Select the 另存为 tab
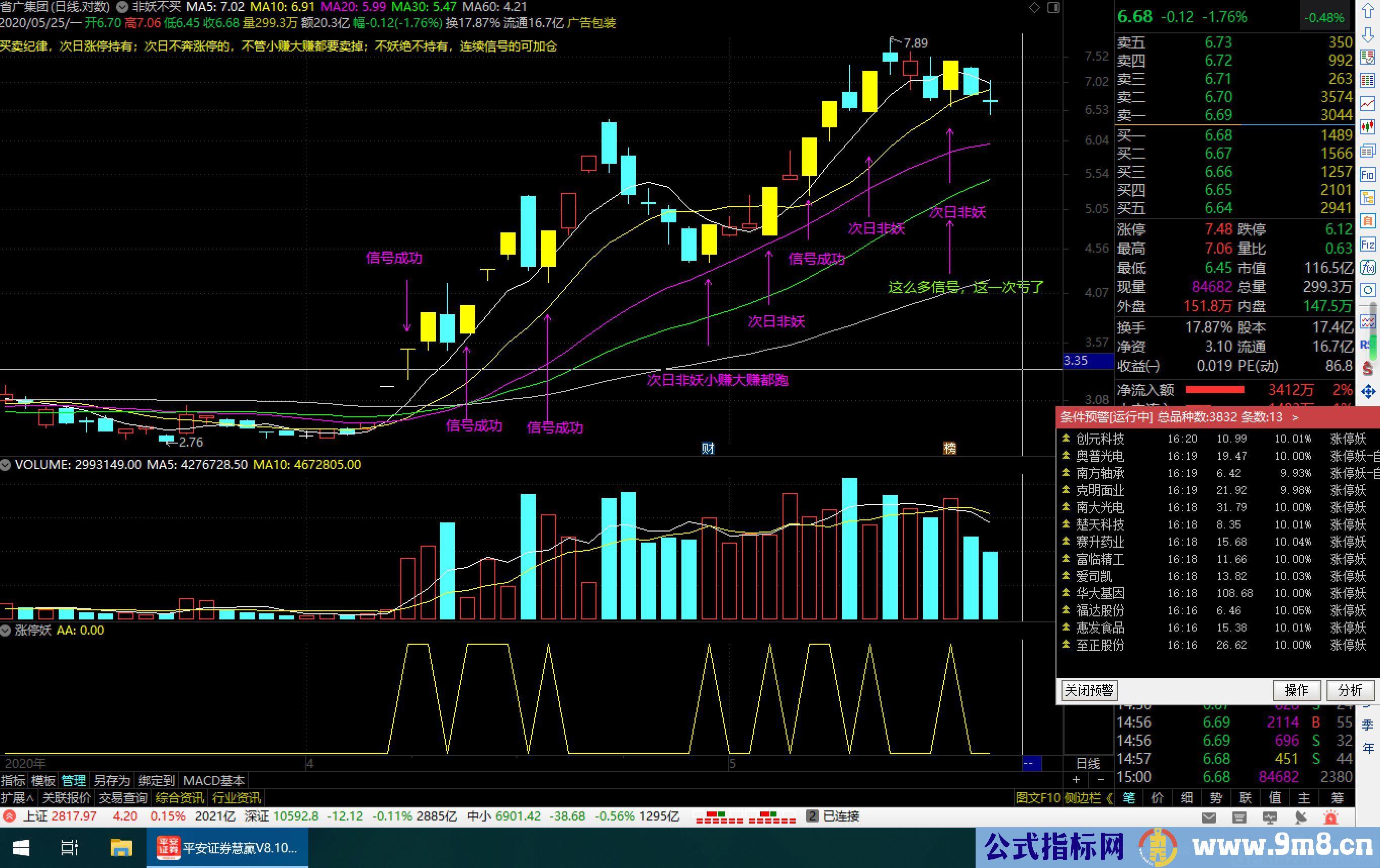This screenshot has width=1380, height=868. coord(112,780)
